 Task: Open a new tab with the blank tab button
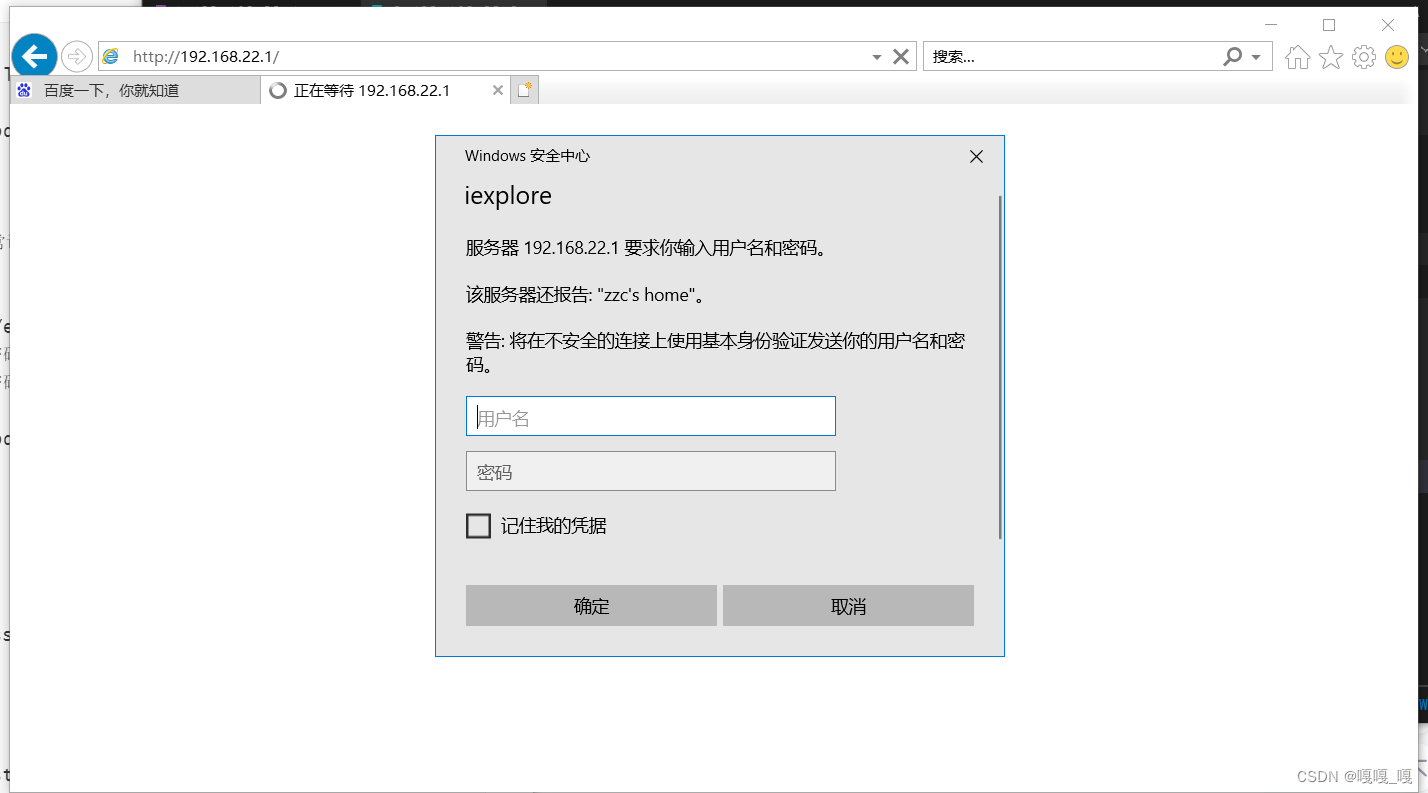[x=525, y=91]
